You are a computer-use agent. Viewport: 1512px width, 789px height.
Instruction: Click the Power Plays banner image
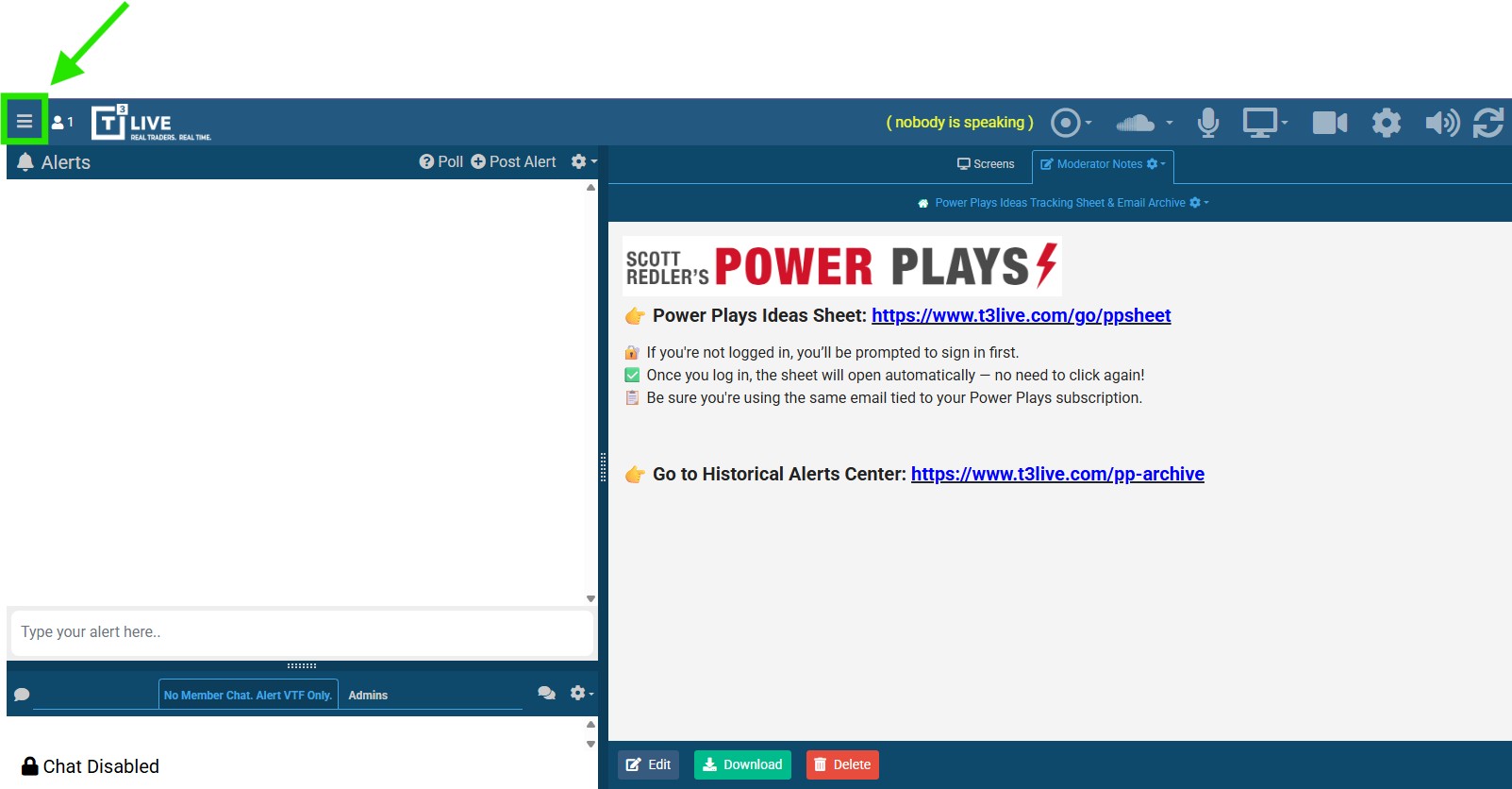click(842, 266)
